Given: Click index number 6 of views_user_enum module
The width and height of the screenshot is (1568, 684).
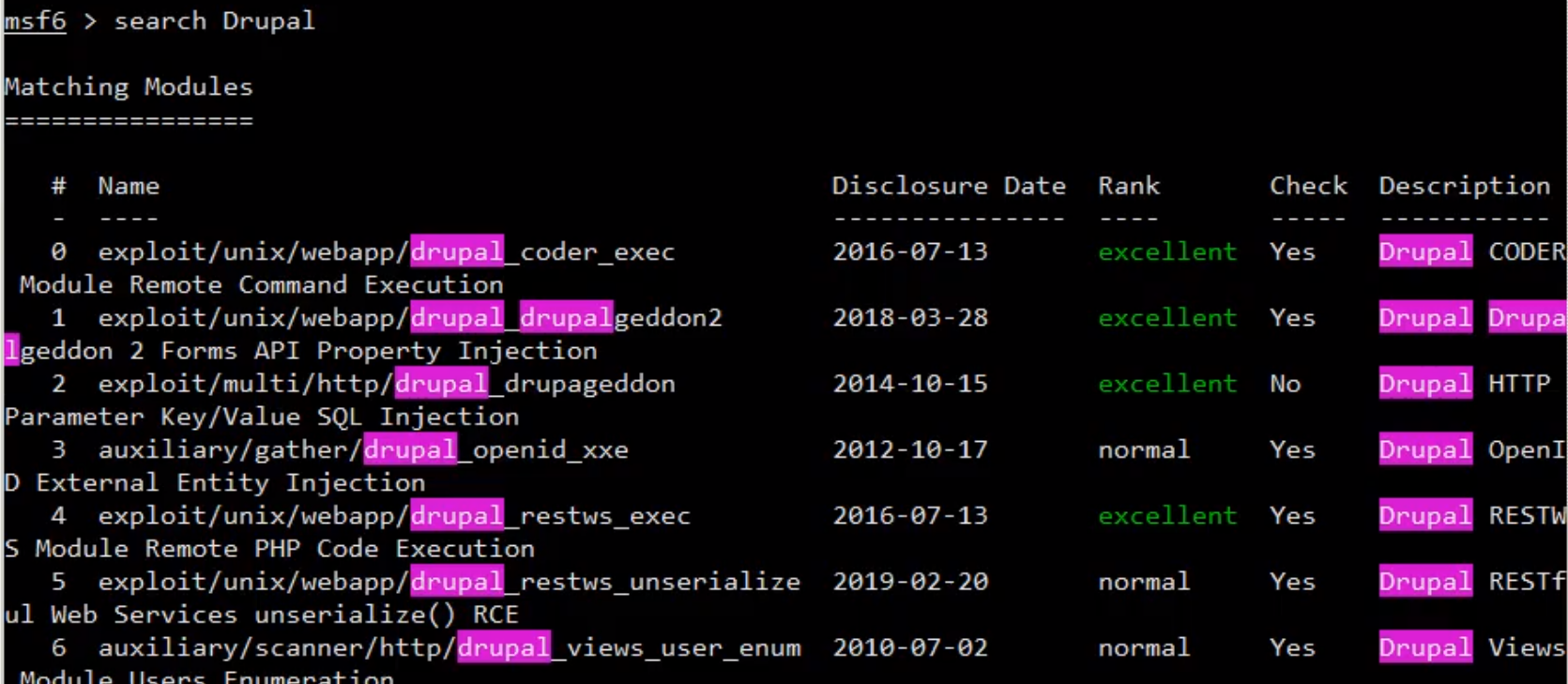Looking at the screenshot, I should point(58,647).
